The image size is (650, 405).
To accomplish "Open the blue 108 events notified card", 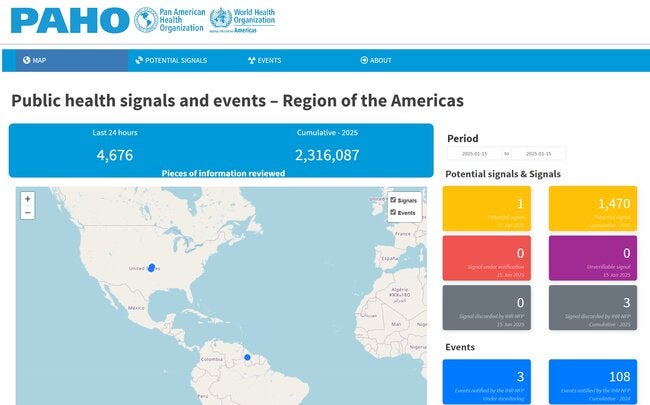I will point(592,382).
